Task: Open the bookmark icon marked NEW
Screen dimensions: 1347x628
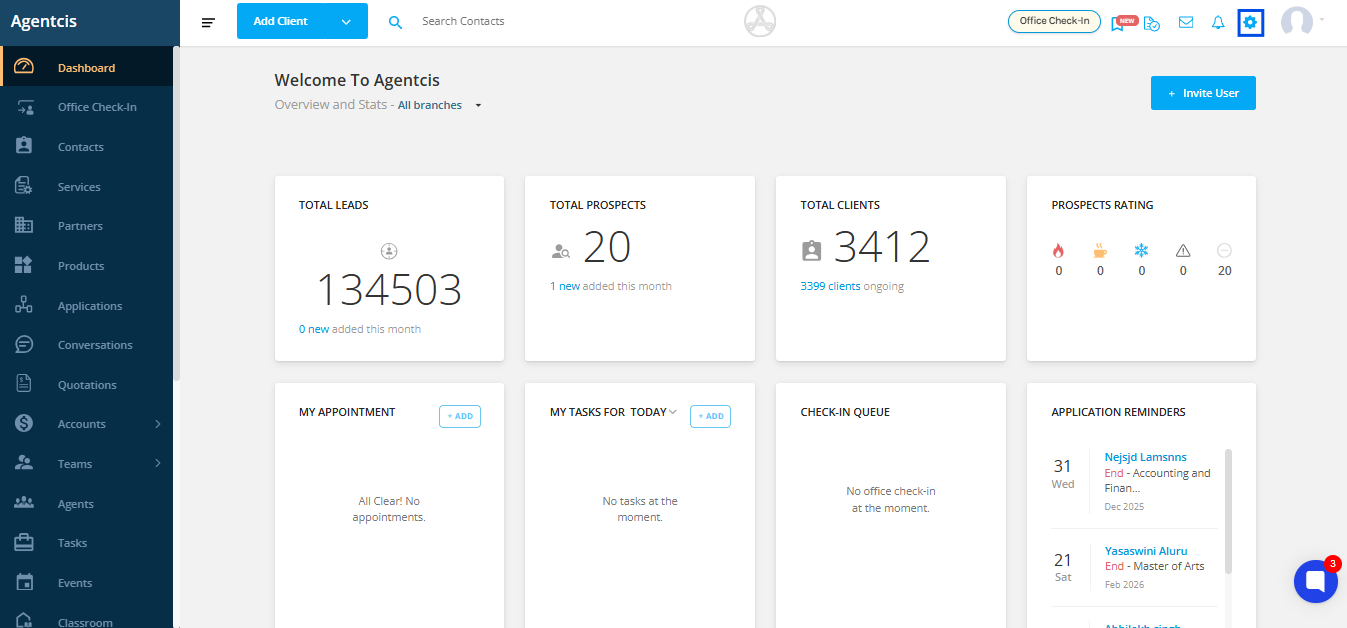Action: (1120, 22)
